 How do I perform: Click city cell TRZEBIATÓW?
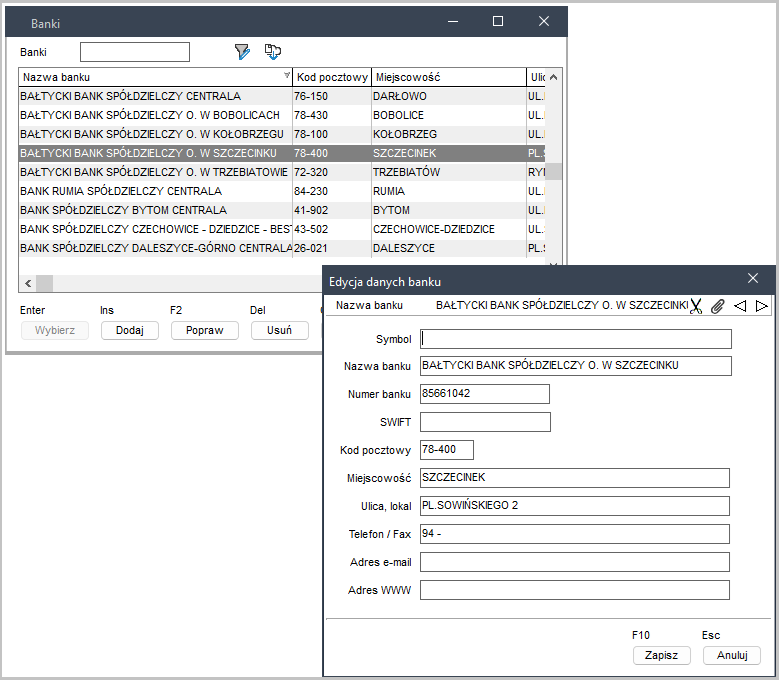coord(449,172)
